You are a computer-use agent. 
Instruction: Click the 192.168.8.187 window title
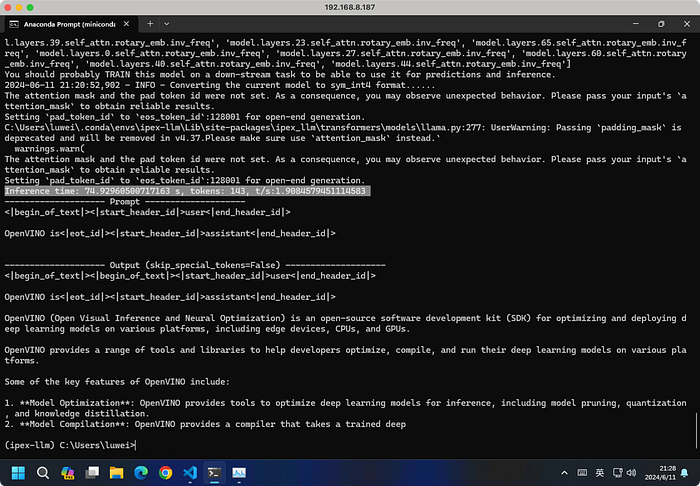coord(350,7)
